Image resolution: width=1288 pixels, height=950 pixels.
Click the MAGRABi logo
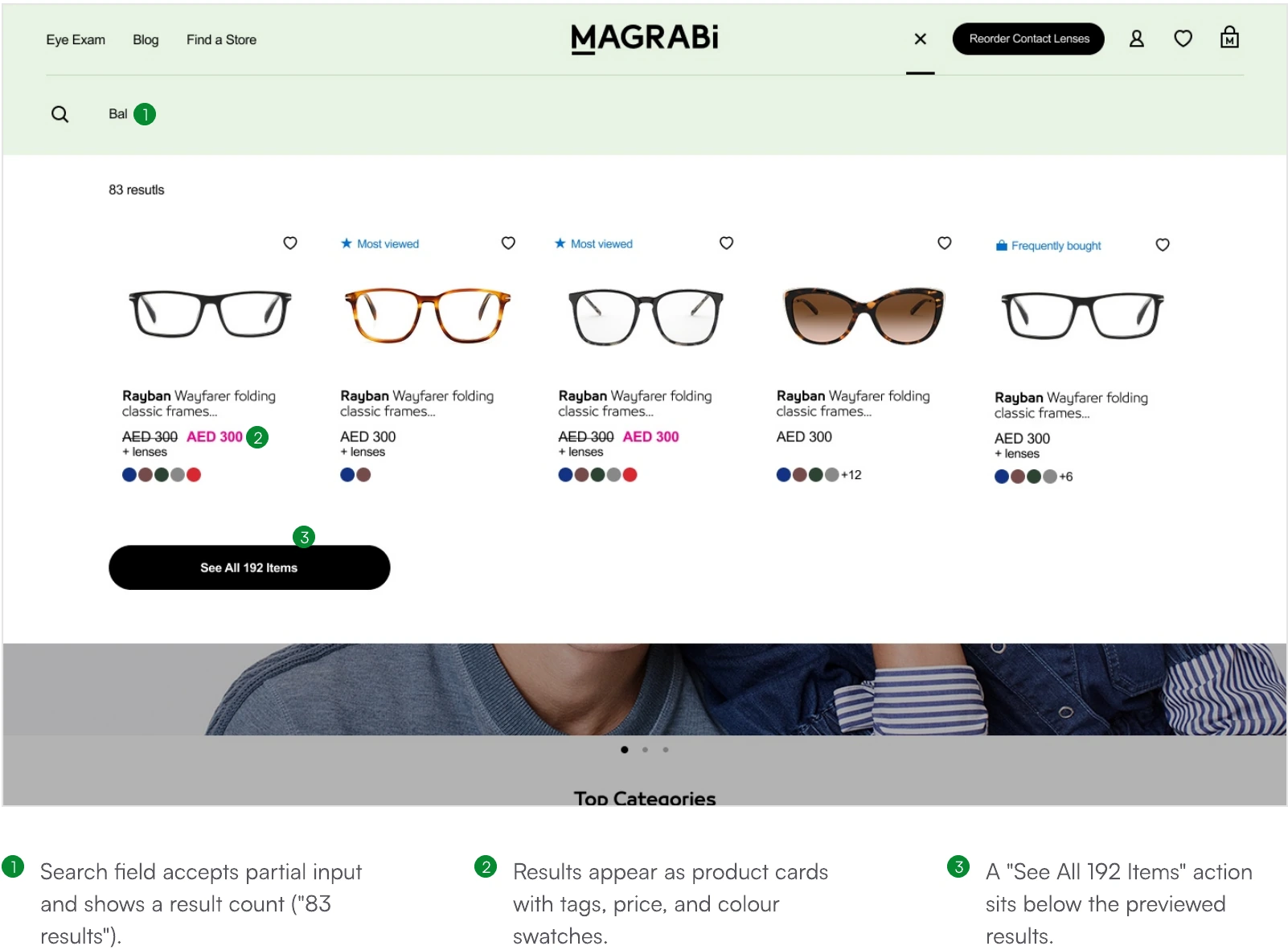point(644,39)
